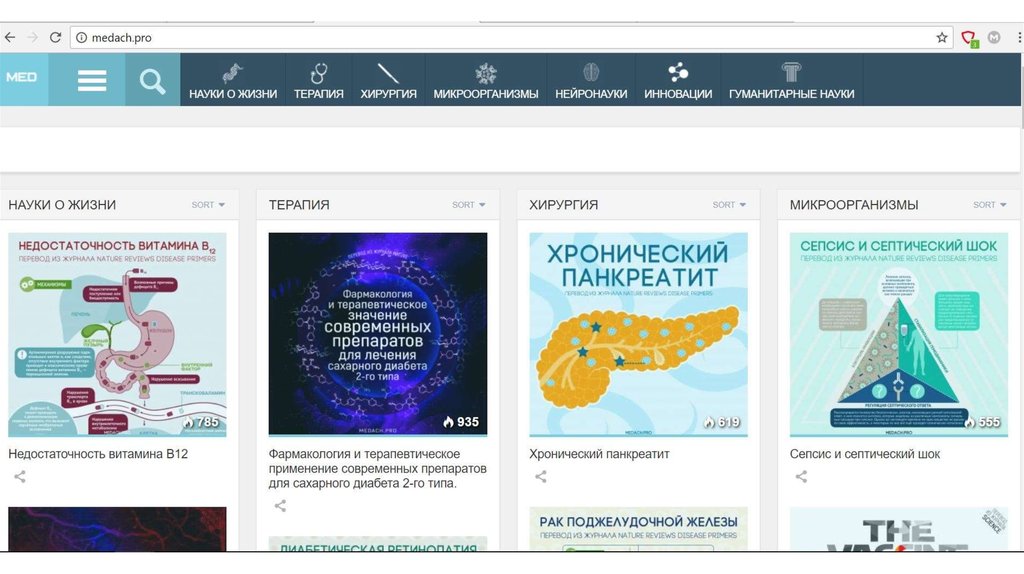Click the molecule icon for Инновации

678,72
